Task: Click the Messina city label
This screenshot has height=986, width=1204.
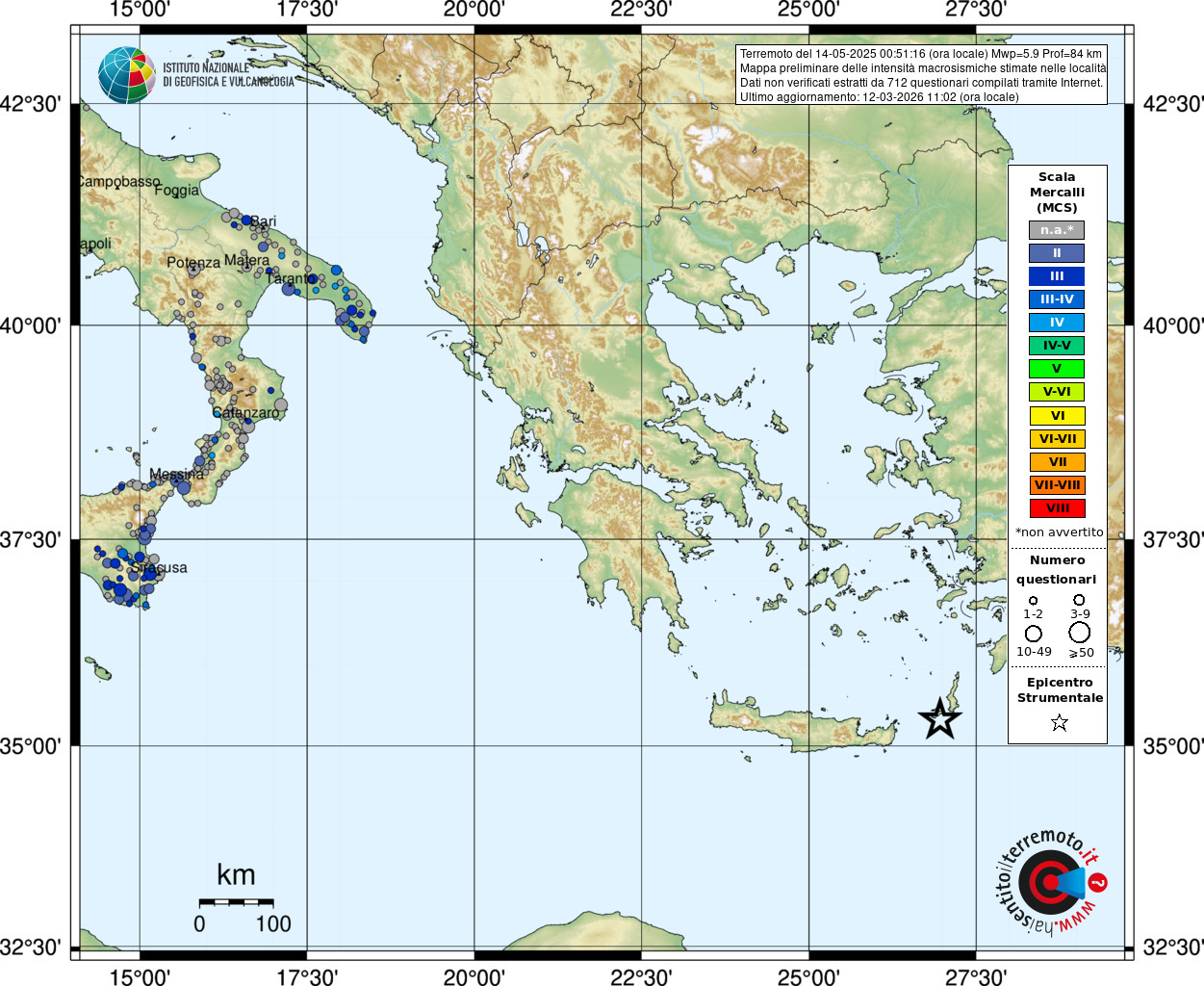Action: pyautogui.click(x=176, y=474)
